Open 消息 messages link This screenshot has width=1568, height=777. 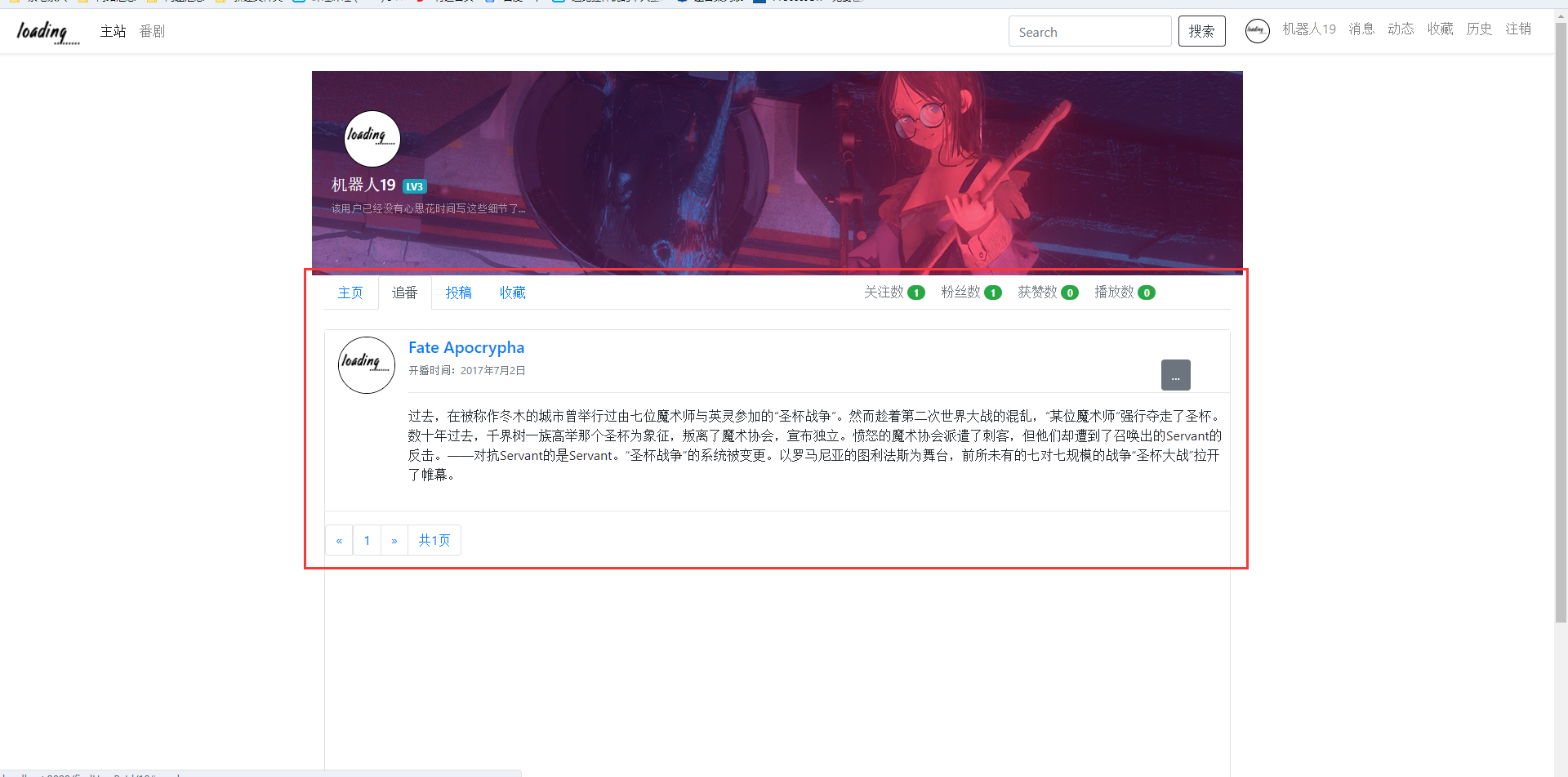[1361, 29]
